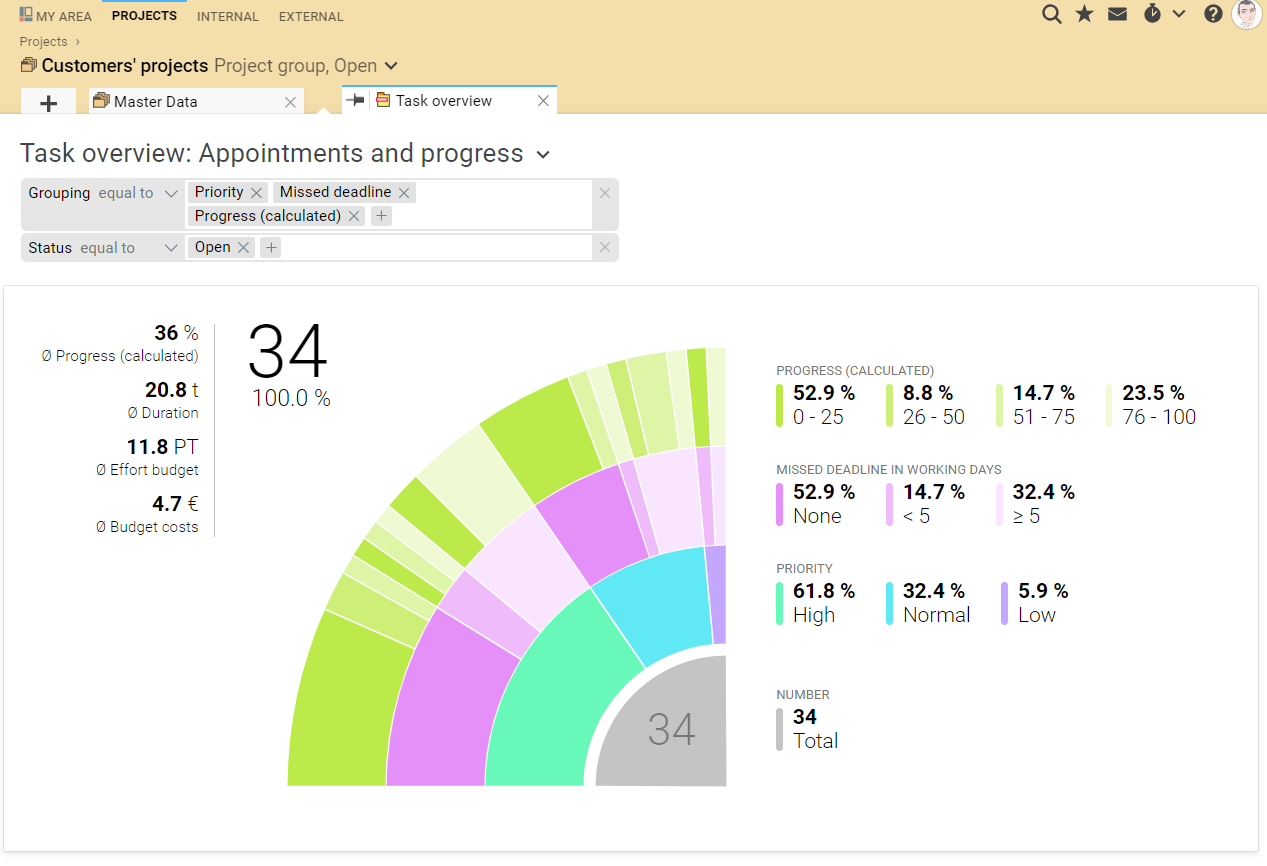The image size is (1267, 866).
Task: Add a new tab with plus button
Action: (48, 102)
